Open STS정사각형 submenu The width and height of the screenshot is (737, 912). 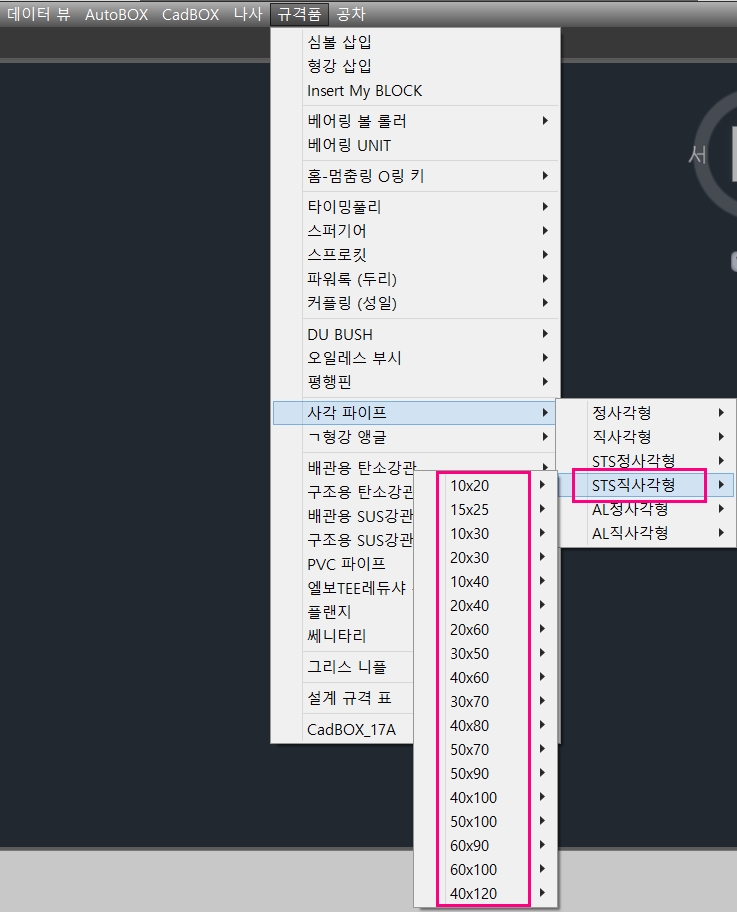pyautogui.click(x=647, y=461)
